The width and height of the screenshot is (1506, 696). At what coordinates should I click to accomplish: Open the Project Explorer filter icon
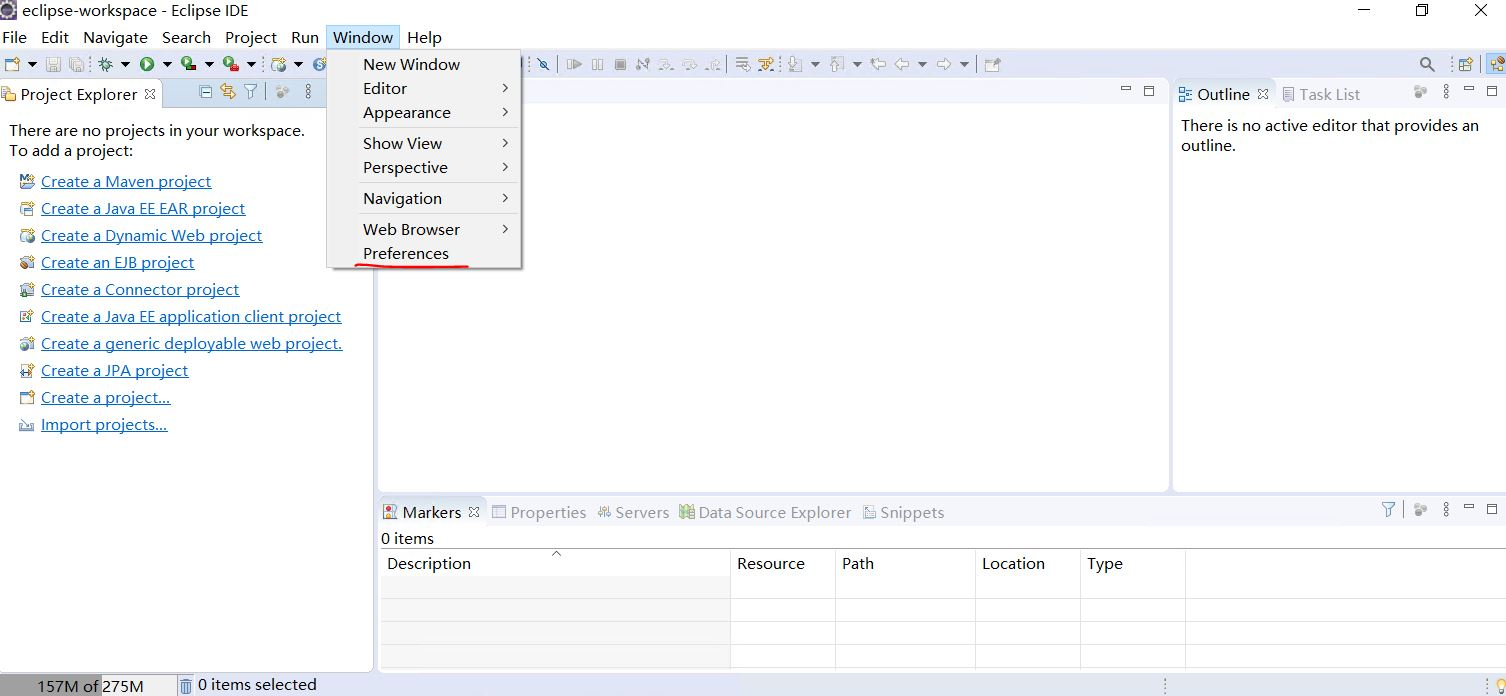pyautogui.click(x=251, y=92)
